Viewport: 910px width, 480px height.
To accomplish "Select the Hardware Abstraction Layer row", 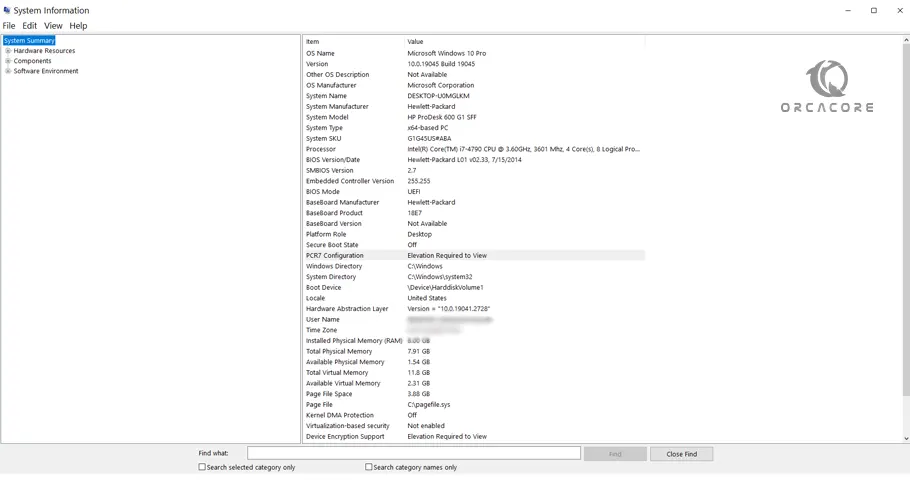I will pyautogui.click(x=474, y=309).
